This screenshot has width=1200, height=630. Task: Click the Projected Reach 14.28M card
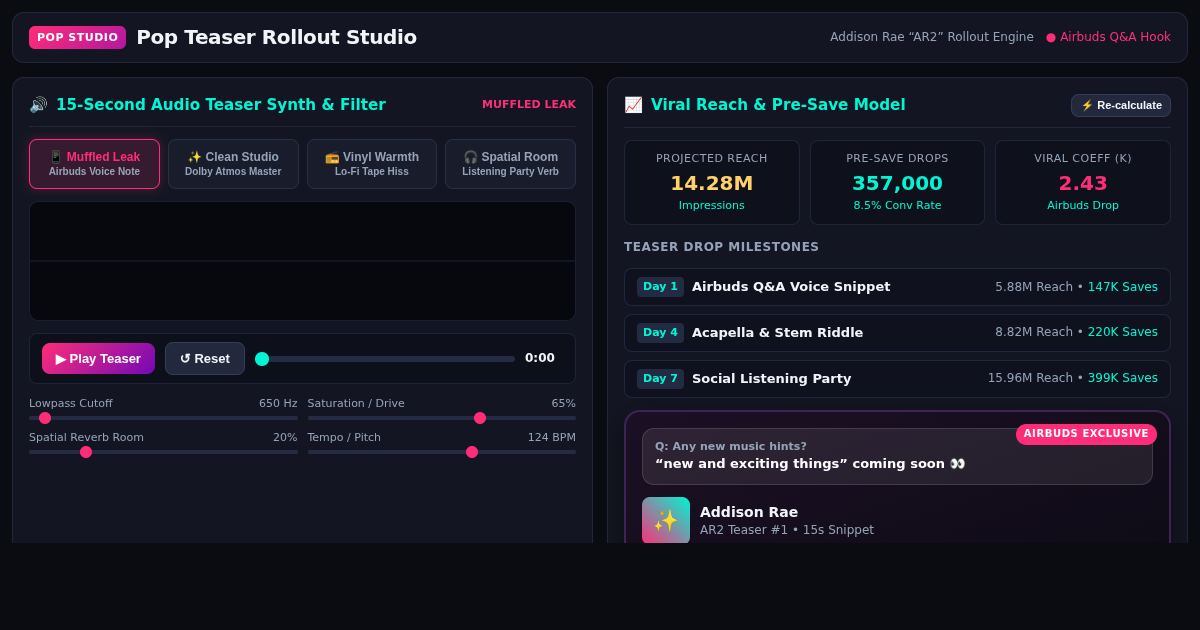point(712,182)
